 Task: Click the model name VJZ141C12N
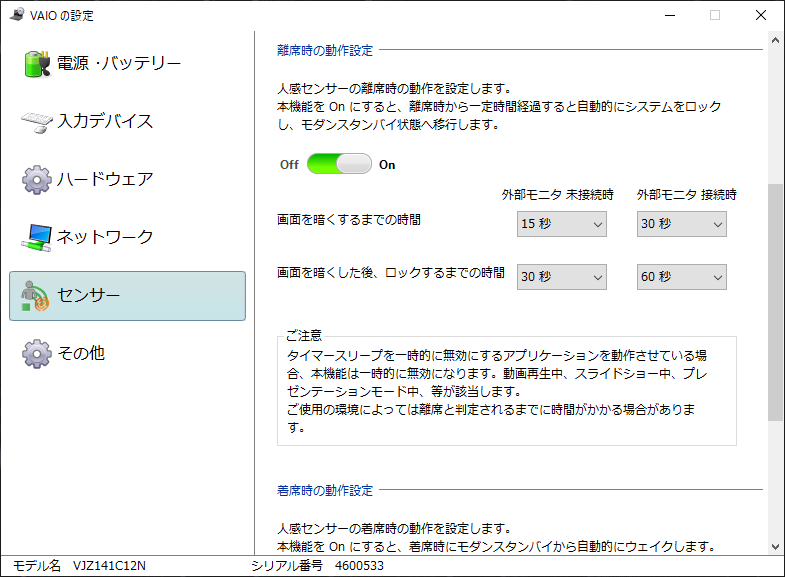[109, 566]
